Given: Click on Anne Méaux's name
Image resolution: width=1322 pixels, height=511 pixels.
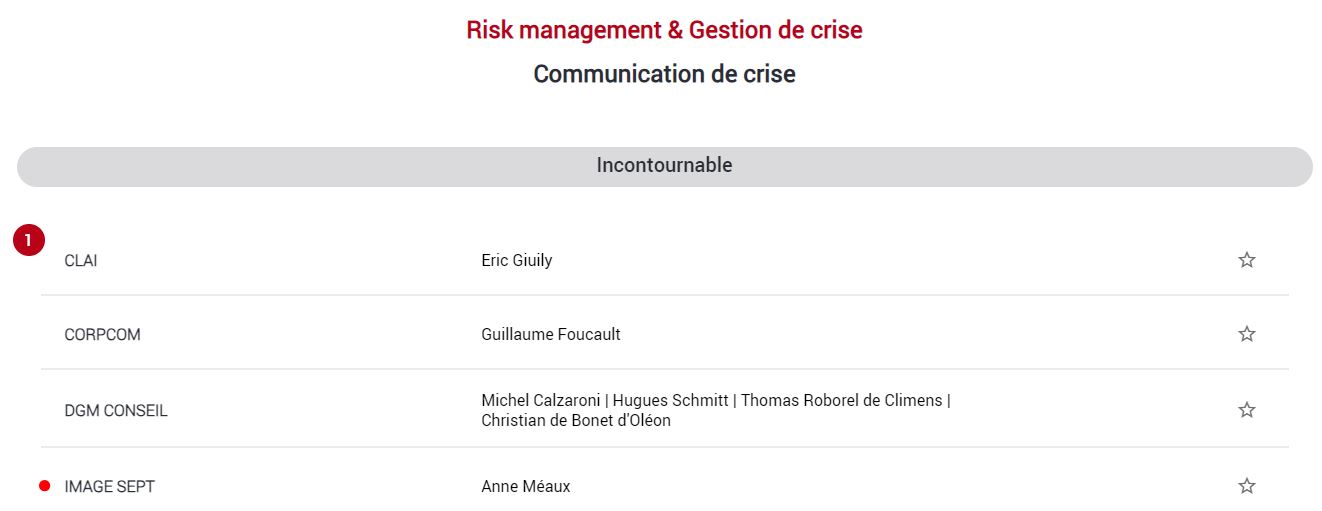Looking at the screenshot, I should click(x=526, y=487).
